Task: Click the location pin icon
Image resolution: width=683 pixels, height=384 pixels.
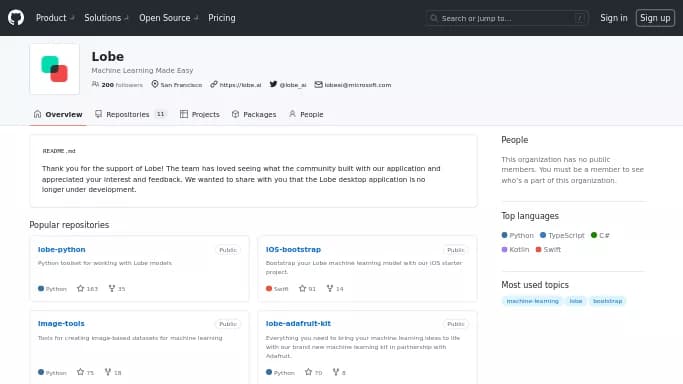Action: 155,84
